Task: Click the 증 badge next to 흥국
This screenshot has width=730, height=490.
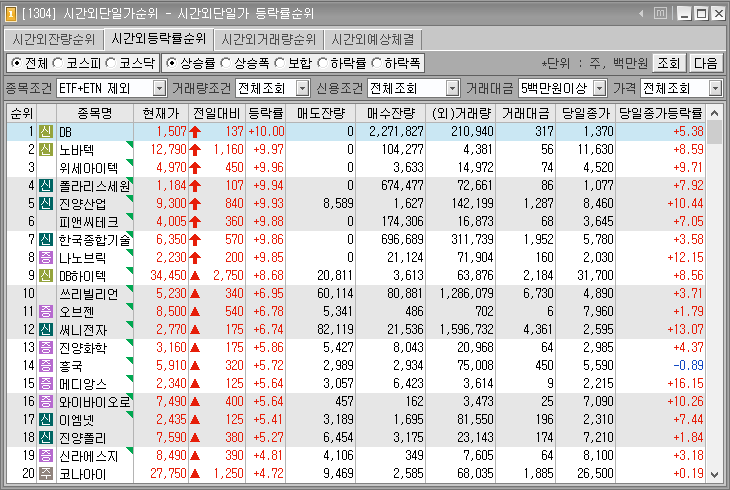Action: pos(46,366)
